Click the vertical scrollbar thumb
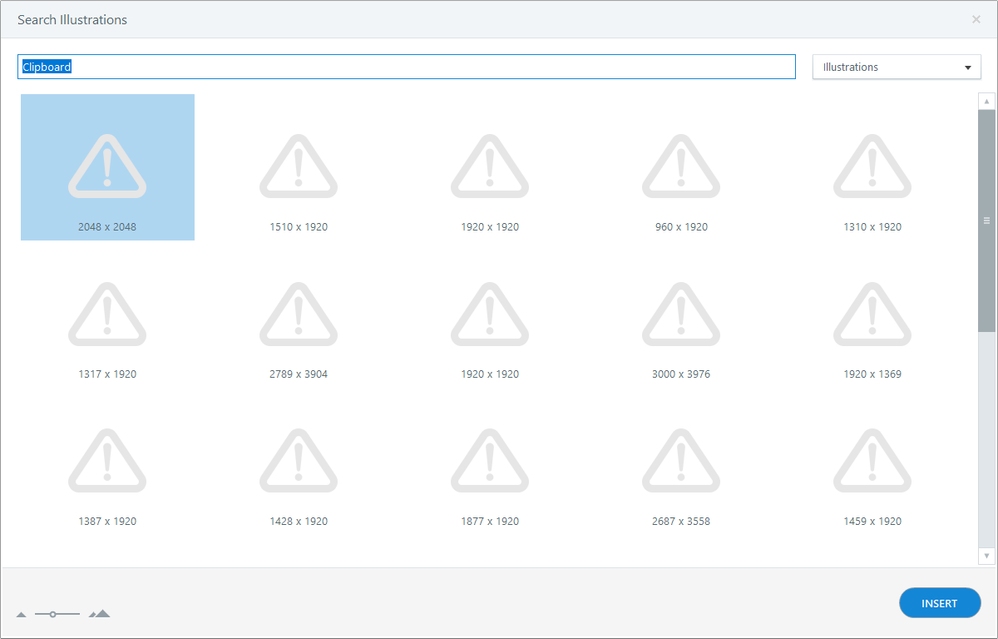Image resolution: width=998 pixels, height=639 pixels. coord(987,220)
